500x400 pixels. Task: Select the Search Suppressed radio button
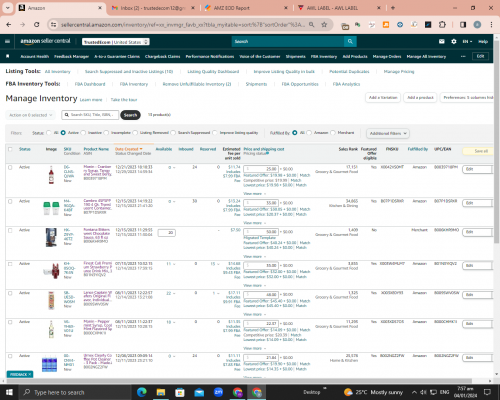click(173, 133)
